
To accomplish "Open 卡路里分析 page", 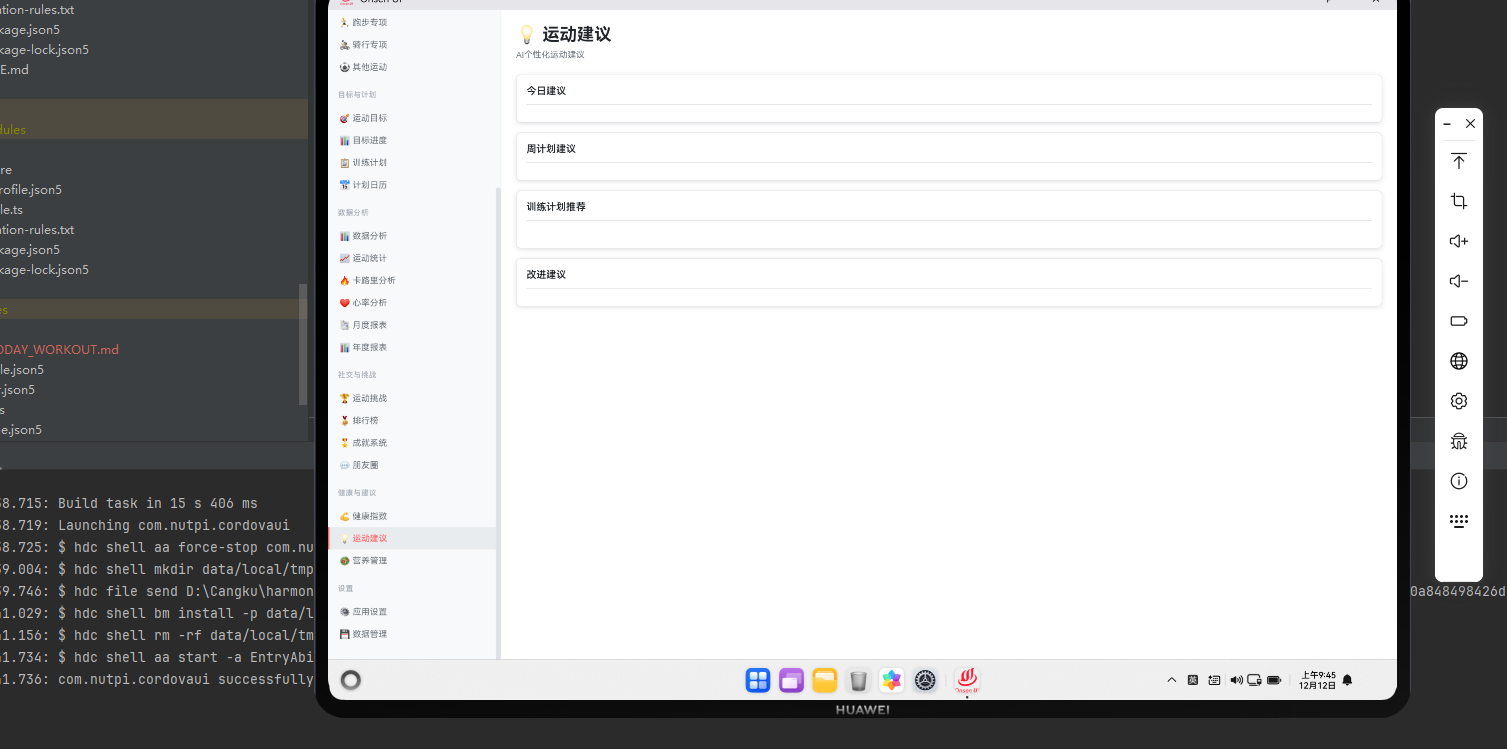I will 412,280.
